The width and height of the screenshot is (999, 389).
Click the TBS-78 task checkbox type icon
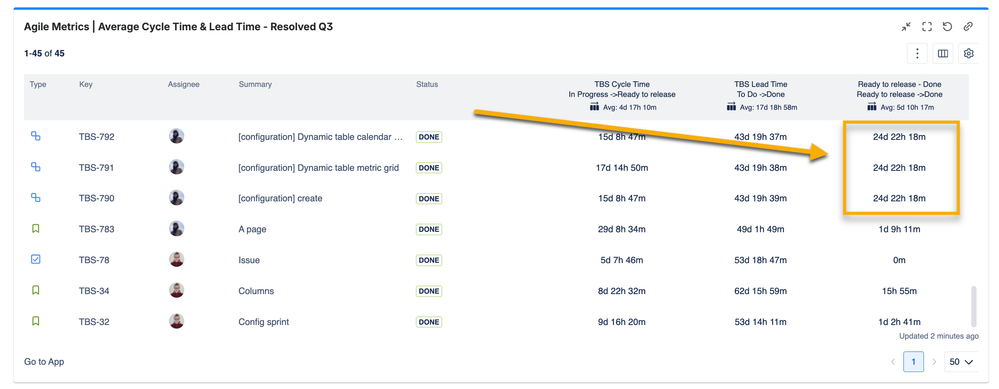[x=36, y=260]
